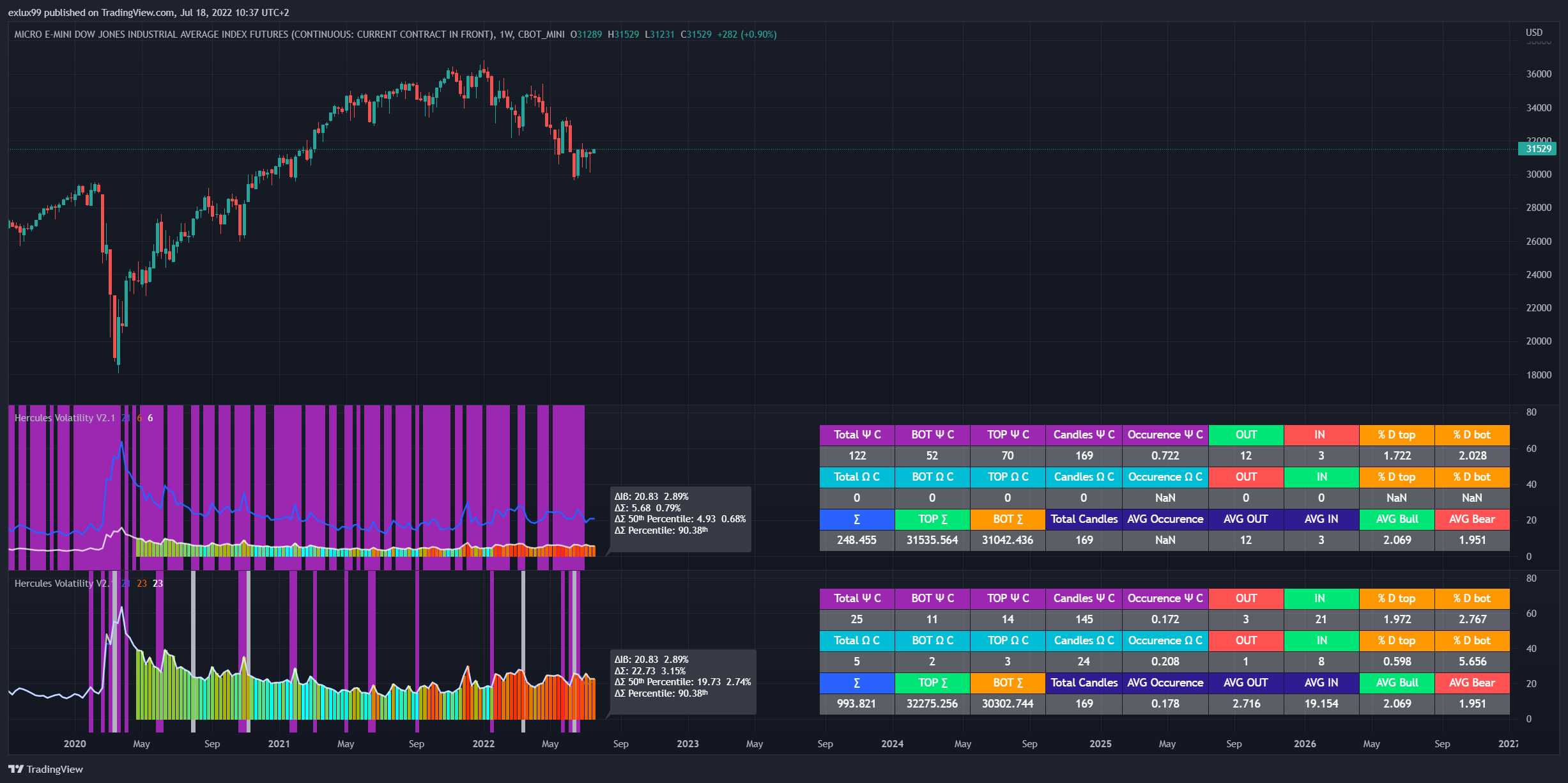1568x783 pixels.
Task: Click the first Hercules Volatility V2.1 indicator title
Action: coord(65,418)
